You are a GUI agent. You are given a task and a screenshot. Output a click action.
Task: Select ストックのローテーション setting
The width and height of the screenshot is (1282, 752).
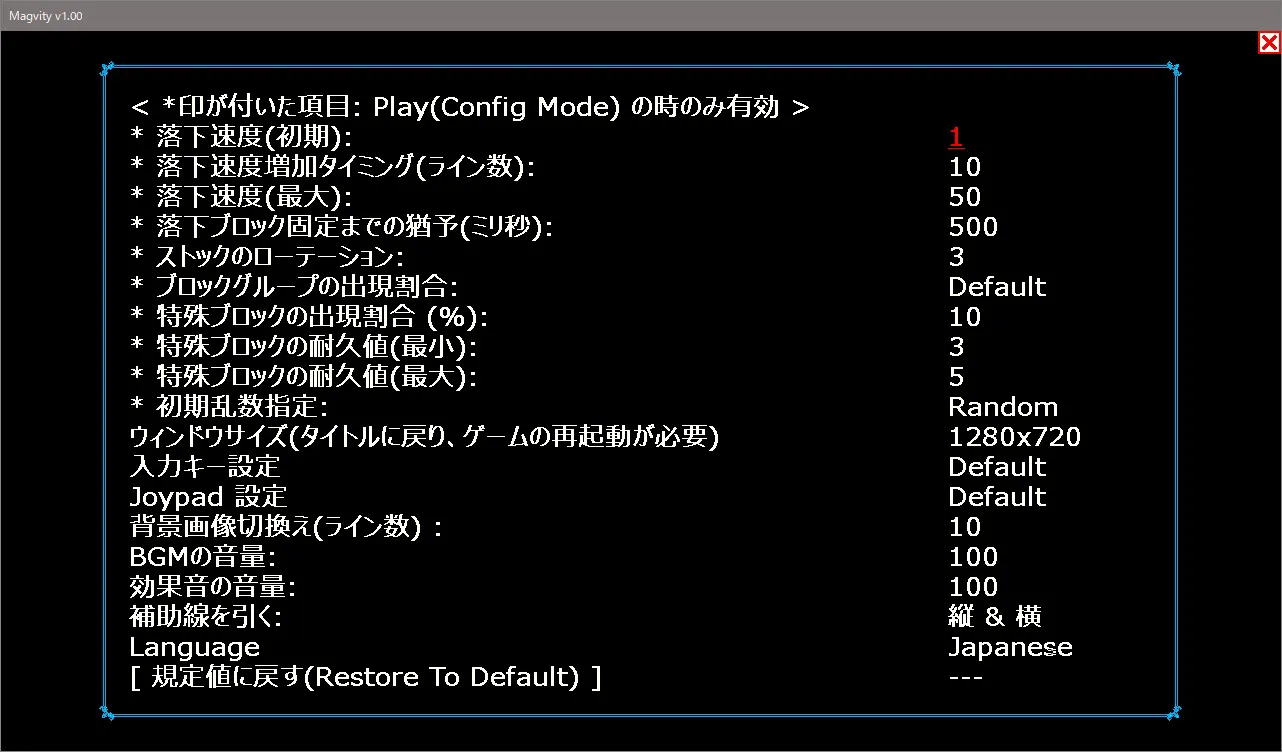point(266,257)
